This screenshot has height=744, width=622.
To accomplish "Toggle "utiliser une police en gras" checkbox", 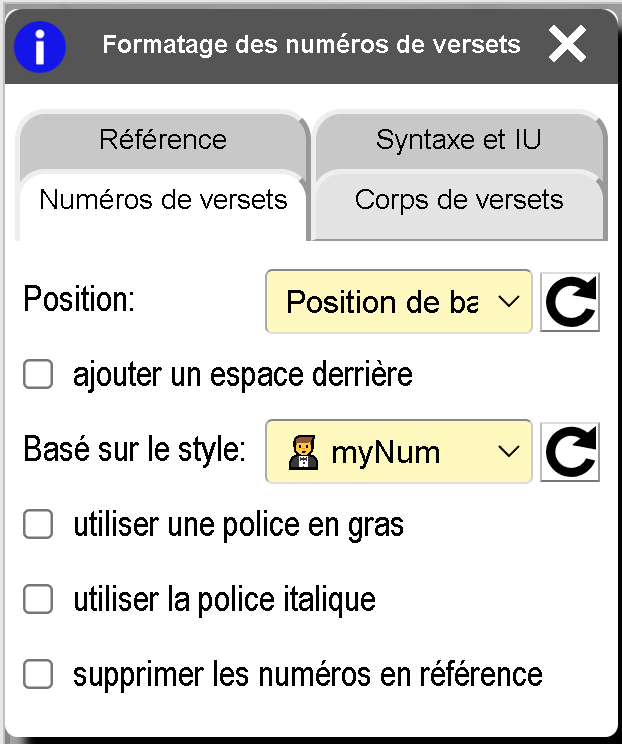I will 38,524.
